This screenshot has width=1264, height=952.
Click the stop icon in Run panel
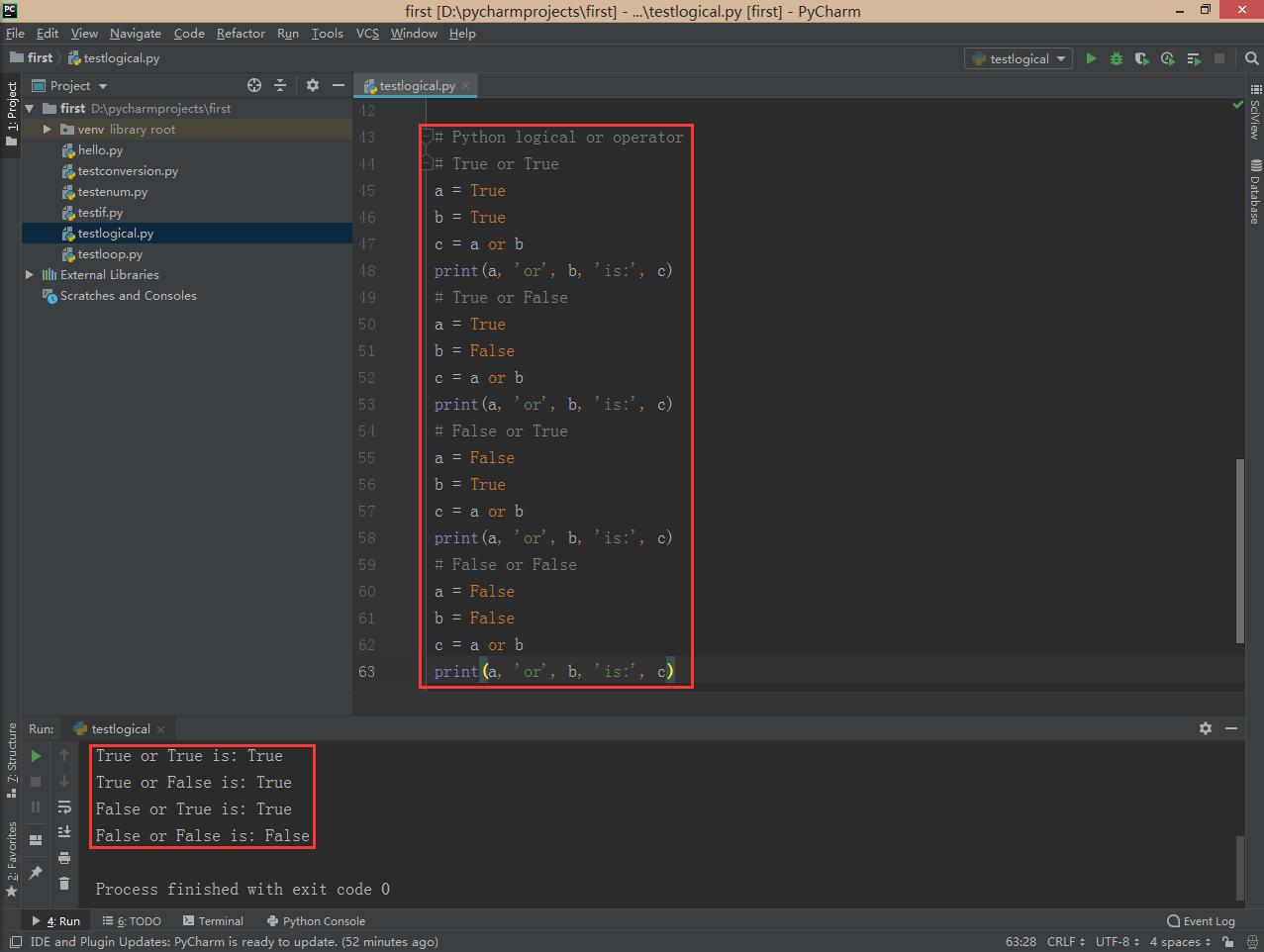pos(36,782)
